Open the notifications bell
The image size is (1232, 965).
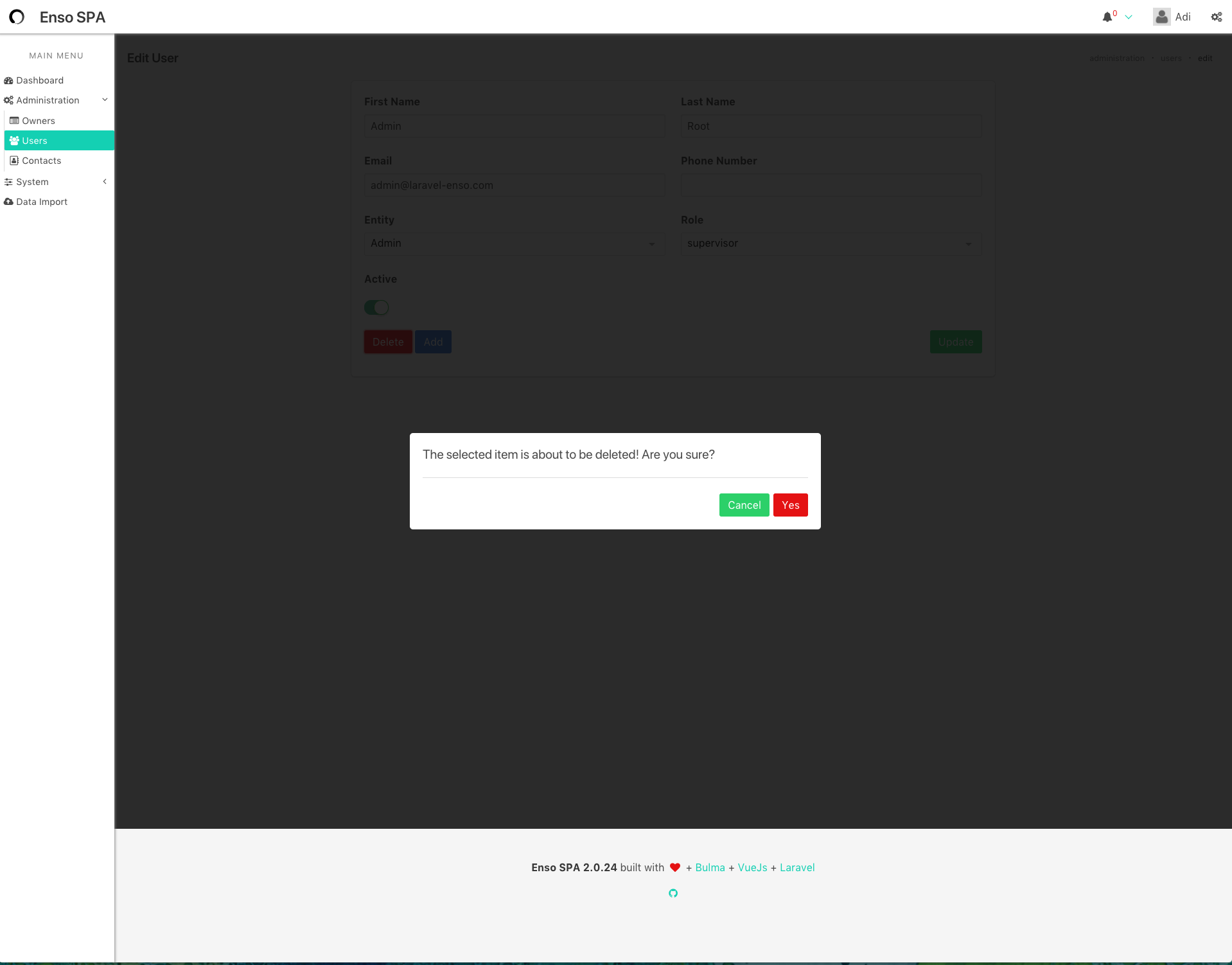1107,17
